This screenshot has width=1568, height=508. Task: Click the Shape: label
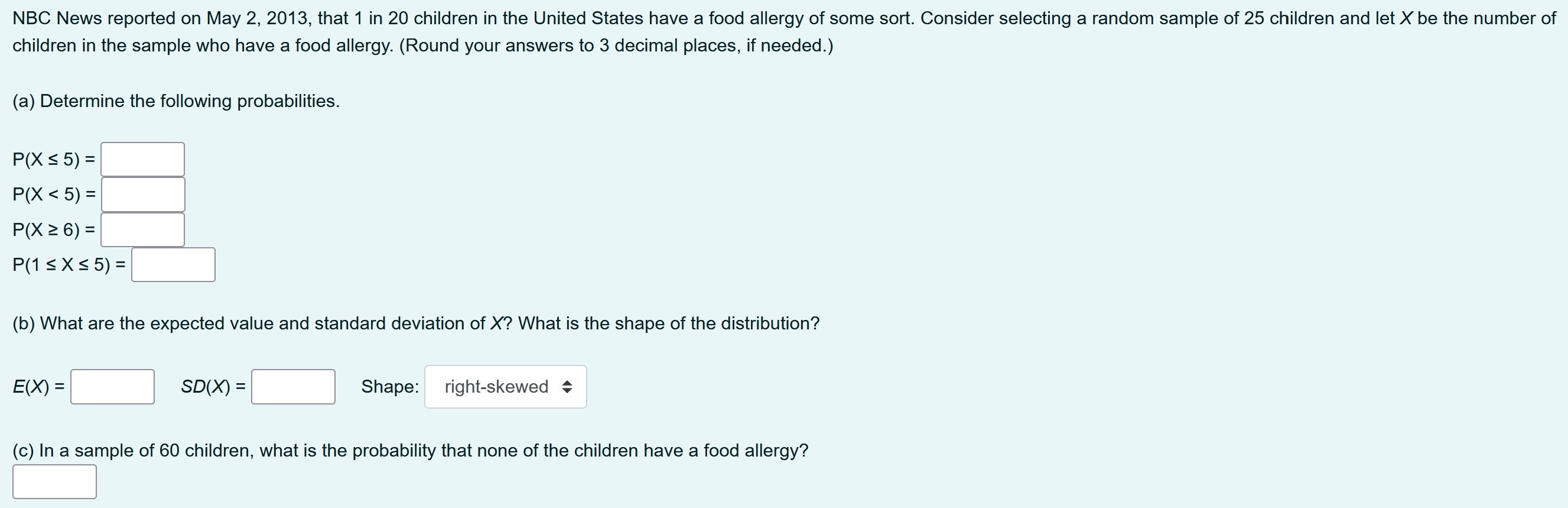point(390,386)
